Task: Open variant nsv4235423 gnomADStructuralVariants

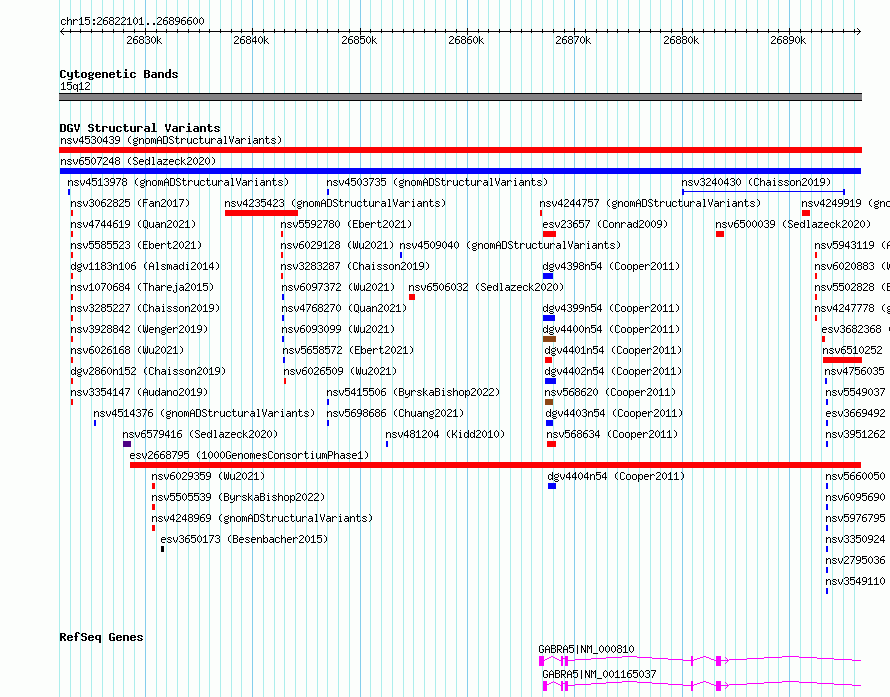Action: coord(335,203)
